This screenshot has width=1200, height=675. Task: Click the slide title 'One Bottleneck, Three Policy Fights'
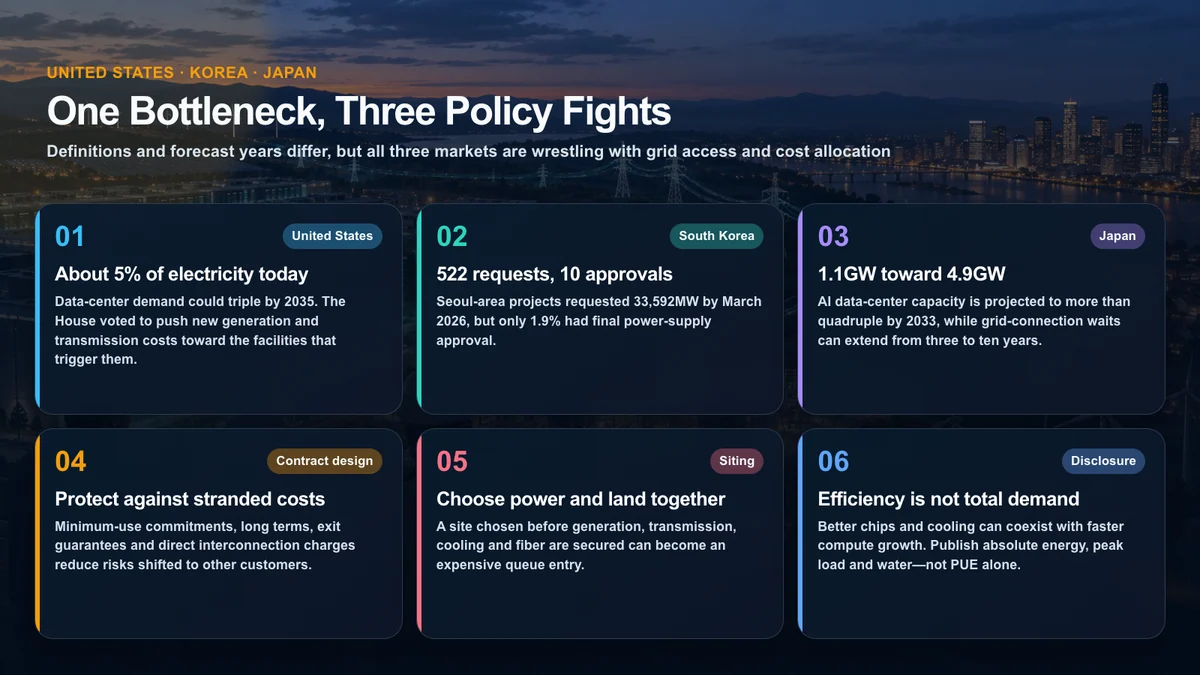[359, 111]
